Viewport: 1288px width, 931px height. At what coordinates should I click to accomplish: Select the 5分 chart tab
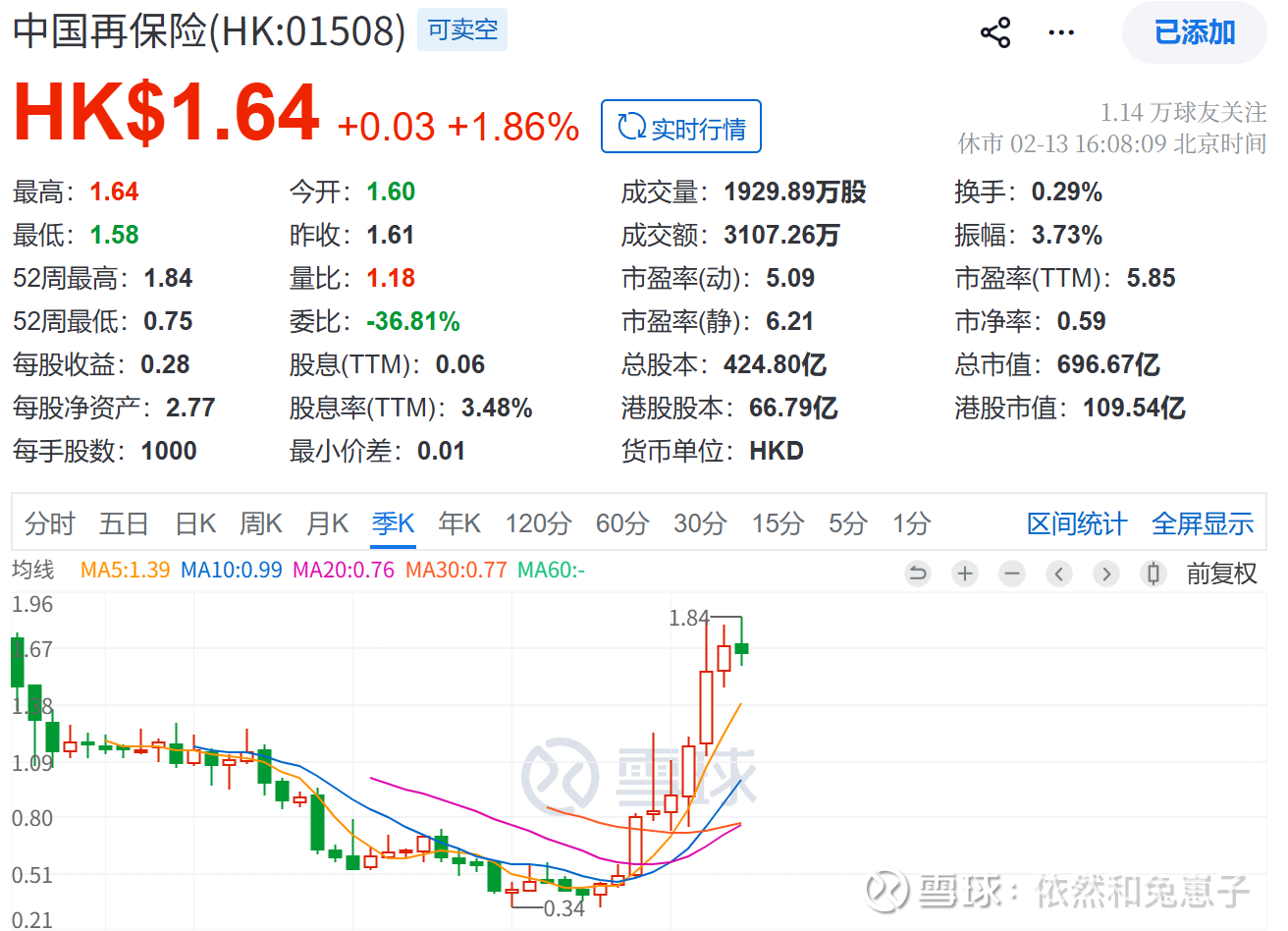point(847,524)
